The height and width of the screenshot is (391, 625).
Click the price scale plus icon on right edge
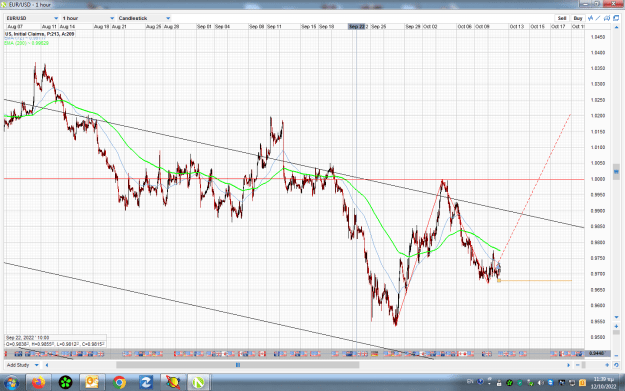(x=616, y=326)
